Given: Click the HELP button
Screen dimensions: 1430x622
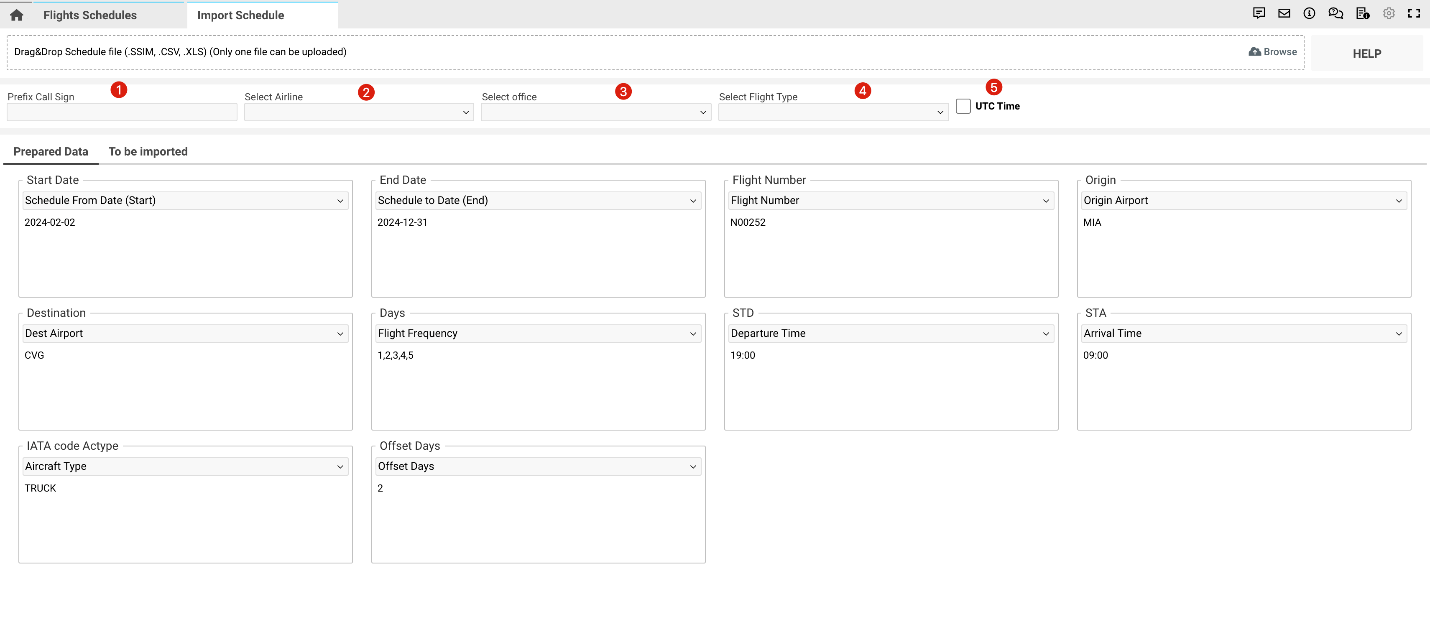Looking at the screenshot, I should point(1366,54).
